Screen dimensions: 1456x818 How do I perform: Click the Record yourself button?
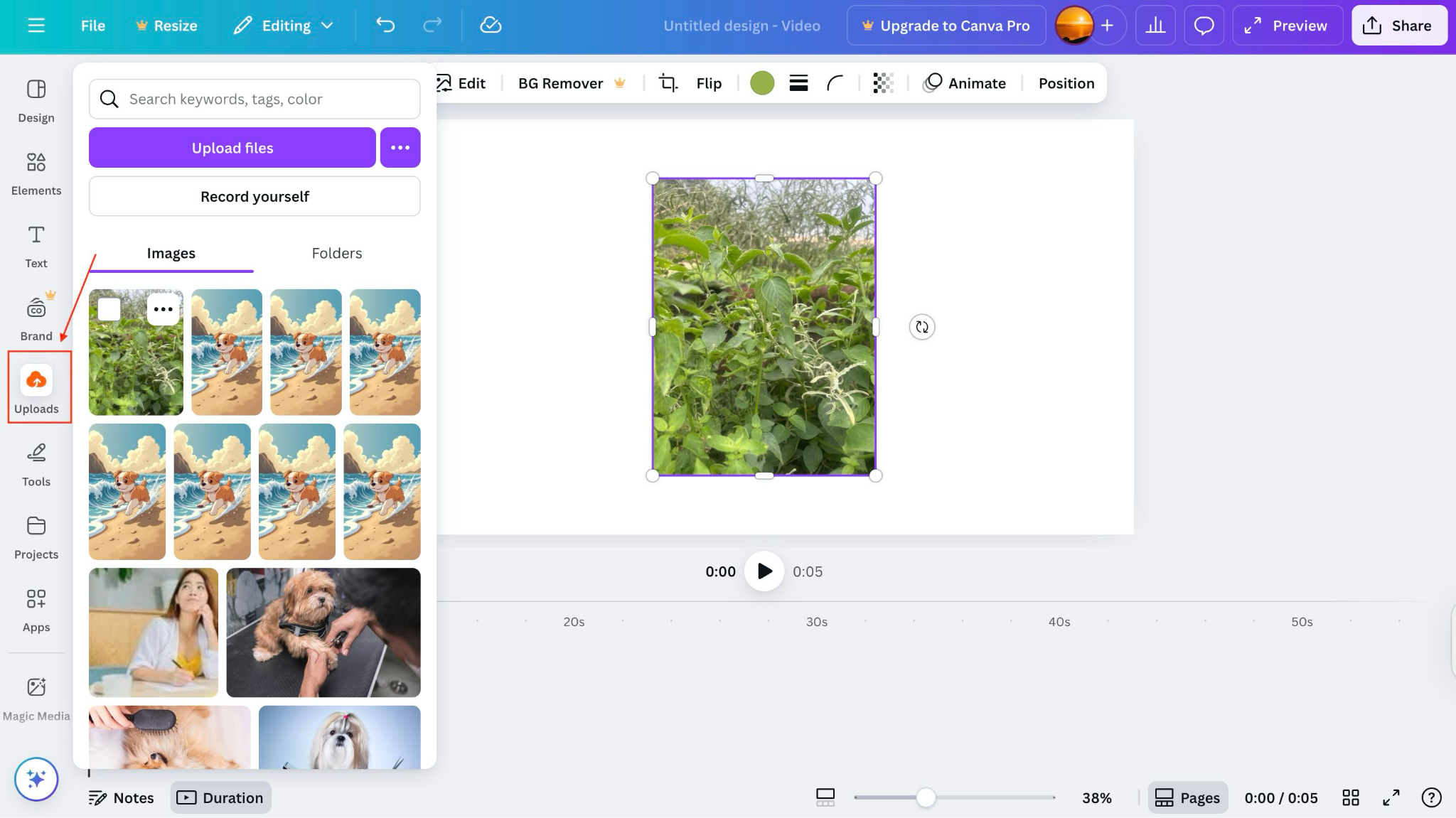click(255, 196)
